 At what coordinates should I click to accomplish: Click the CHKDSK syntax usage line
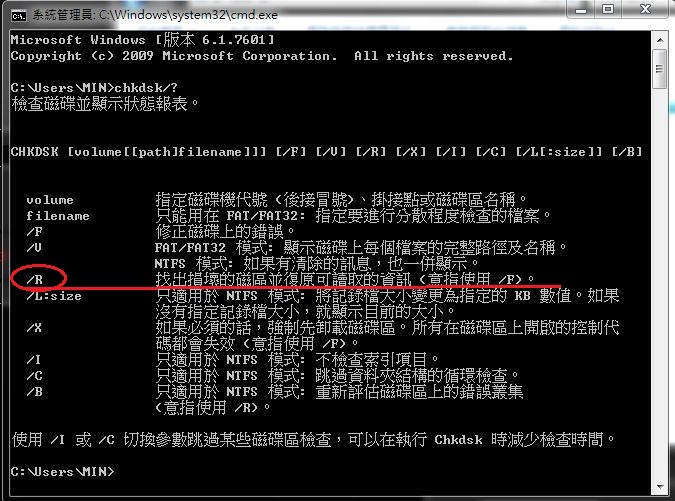327,152
